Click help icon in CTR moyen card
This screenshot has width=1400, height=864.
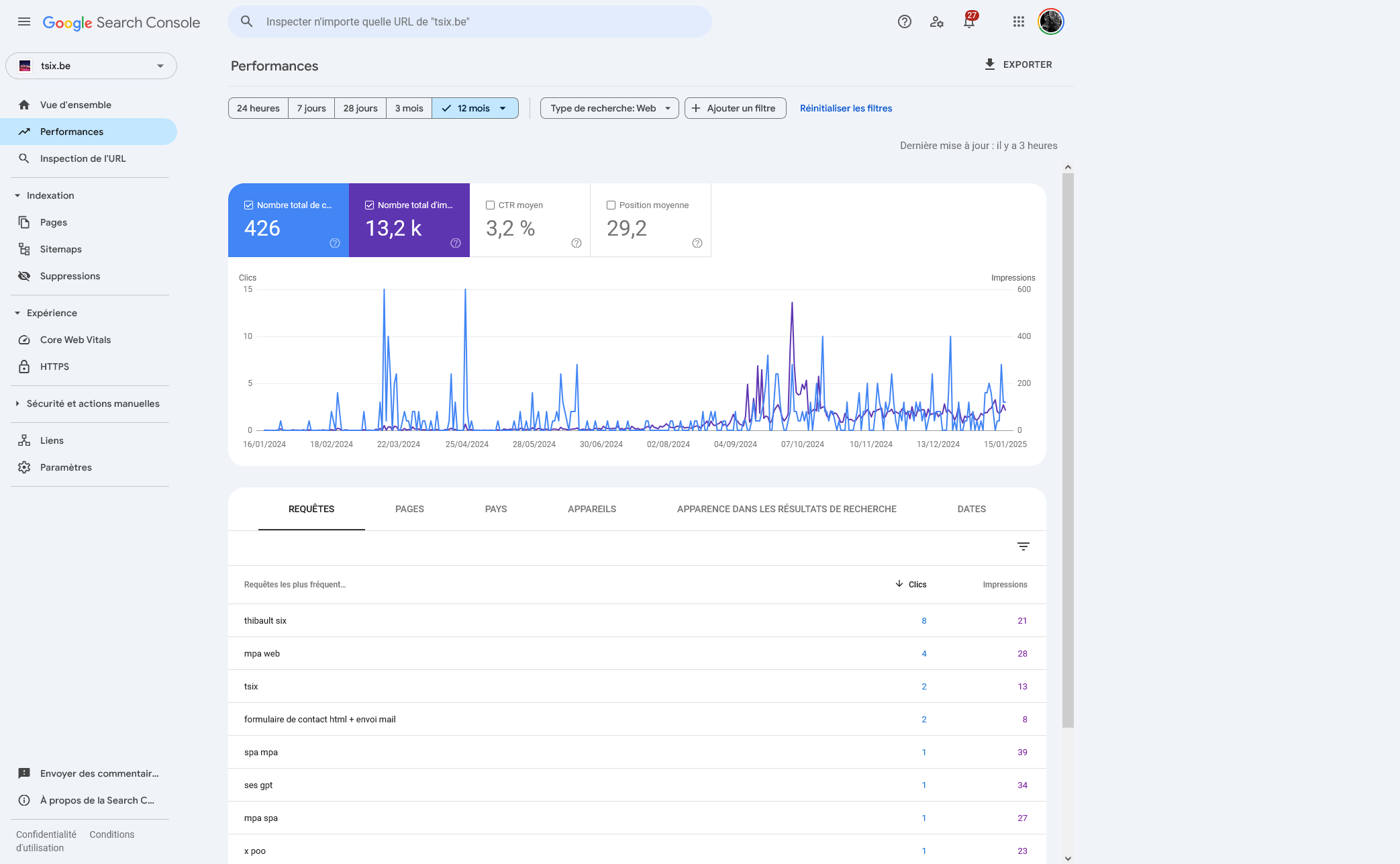(x=576, y=243)
